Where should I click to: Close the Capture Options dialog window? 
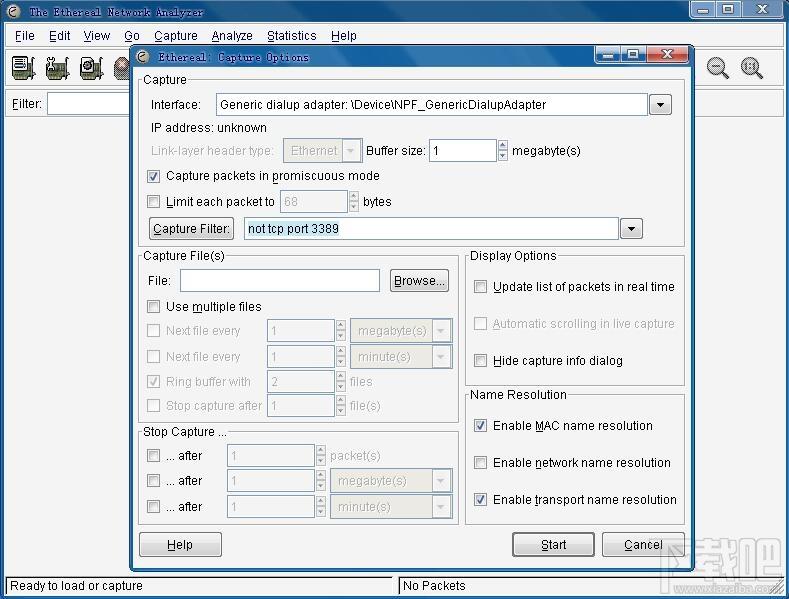(667, 54)
